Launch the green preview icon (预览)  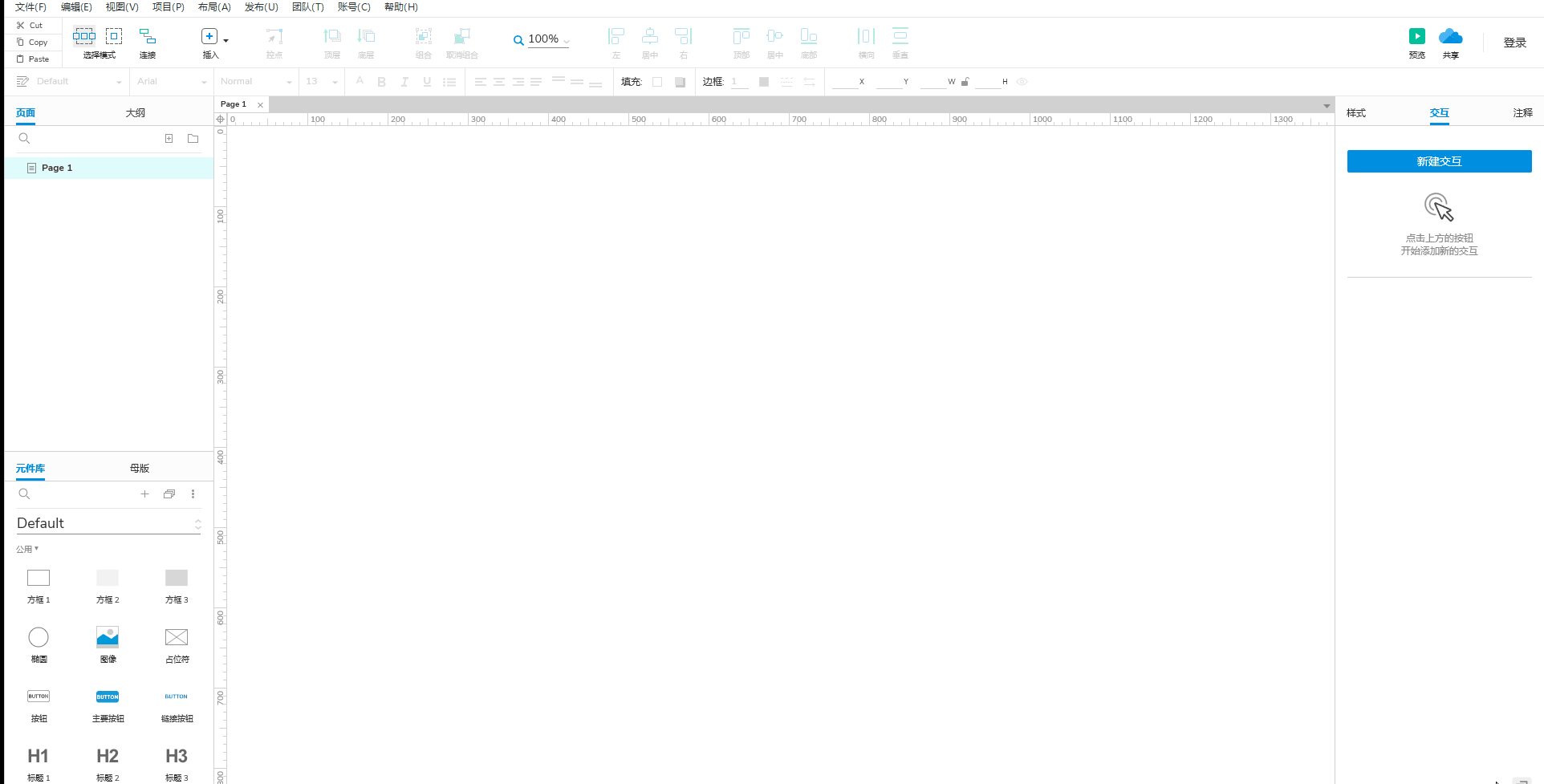point(1417,36)
